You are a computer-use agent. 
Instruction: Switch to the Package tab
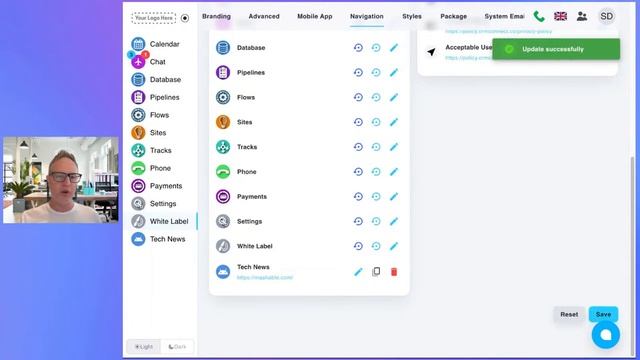(x=453, y=16)
